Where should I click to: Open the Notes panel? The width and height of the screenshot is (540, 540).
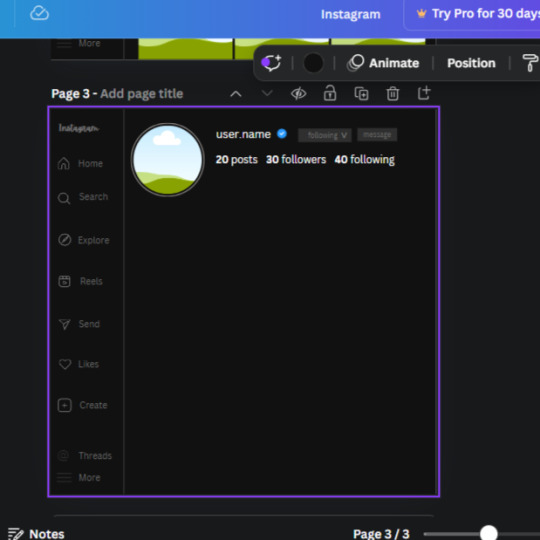[x=36, y=533]
